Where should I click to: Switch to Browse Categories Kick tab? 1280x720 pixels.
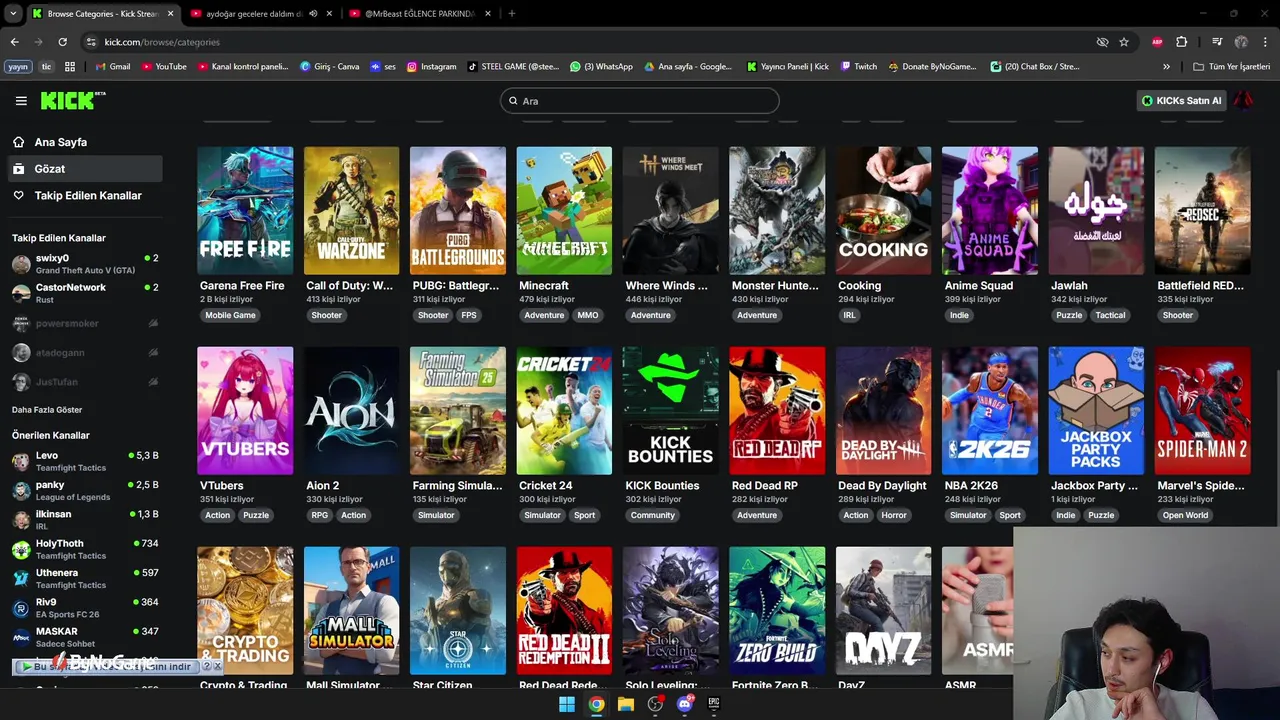click(103, 14)
